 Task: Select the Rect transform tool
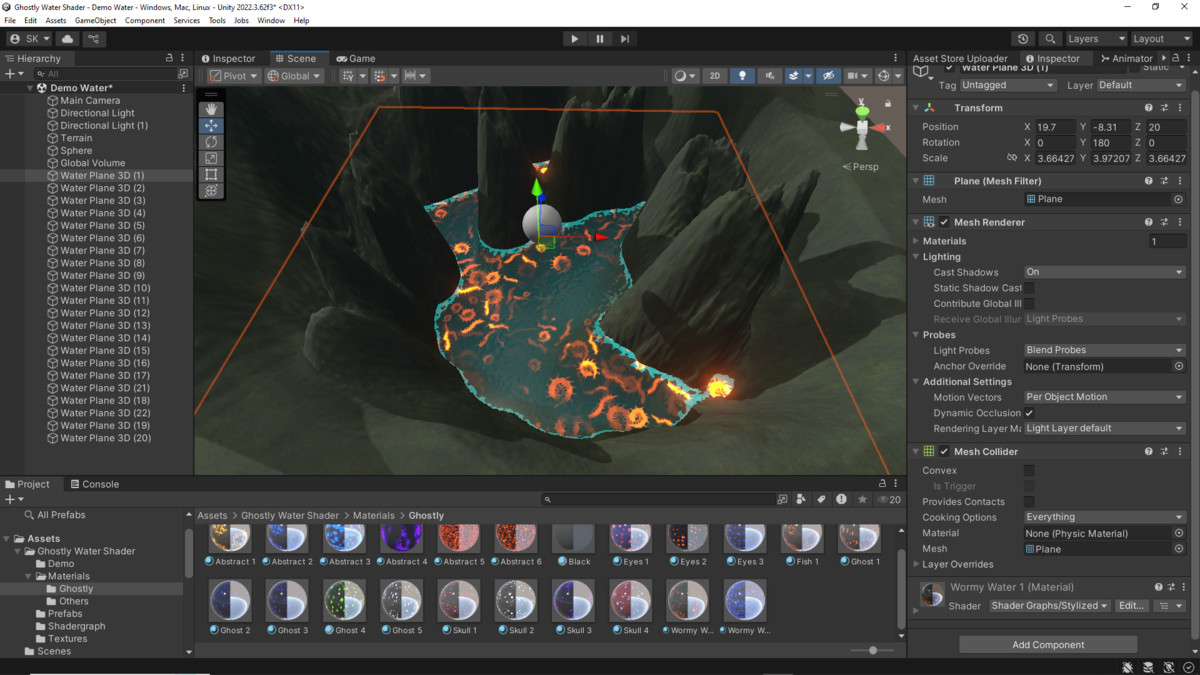tap(211, 174)
